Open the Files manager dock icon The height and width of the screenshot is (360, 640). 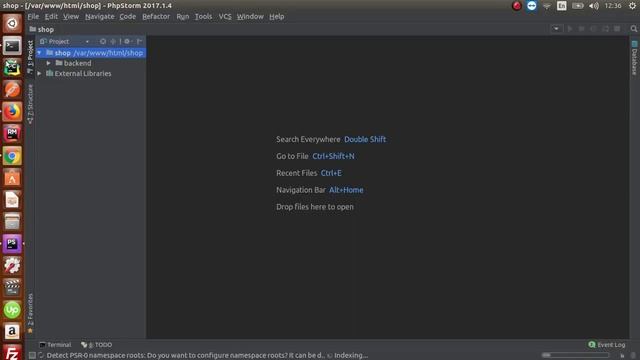pyautogui.click(x=12, y=222)
